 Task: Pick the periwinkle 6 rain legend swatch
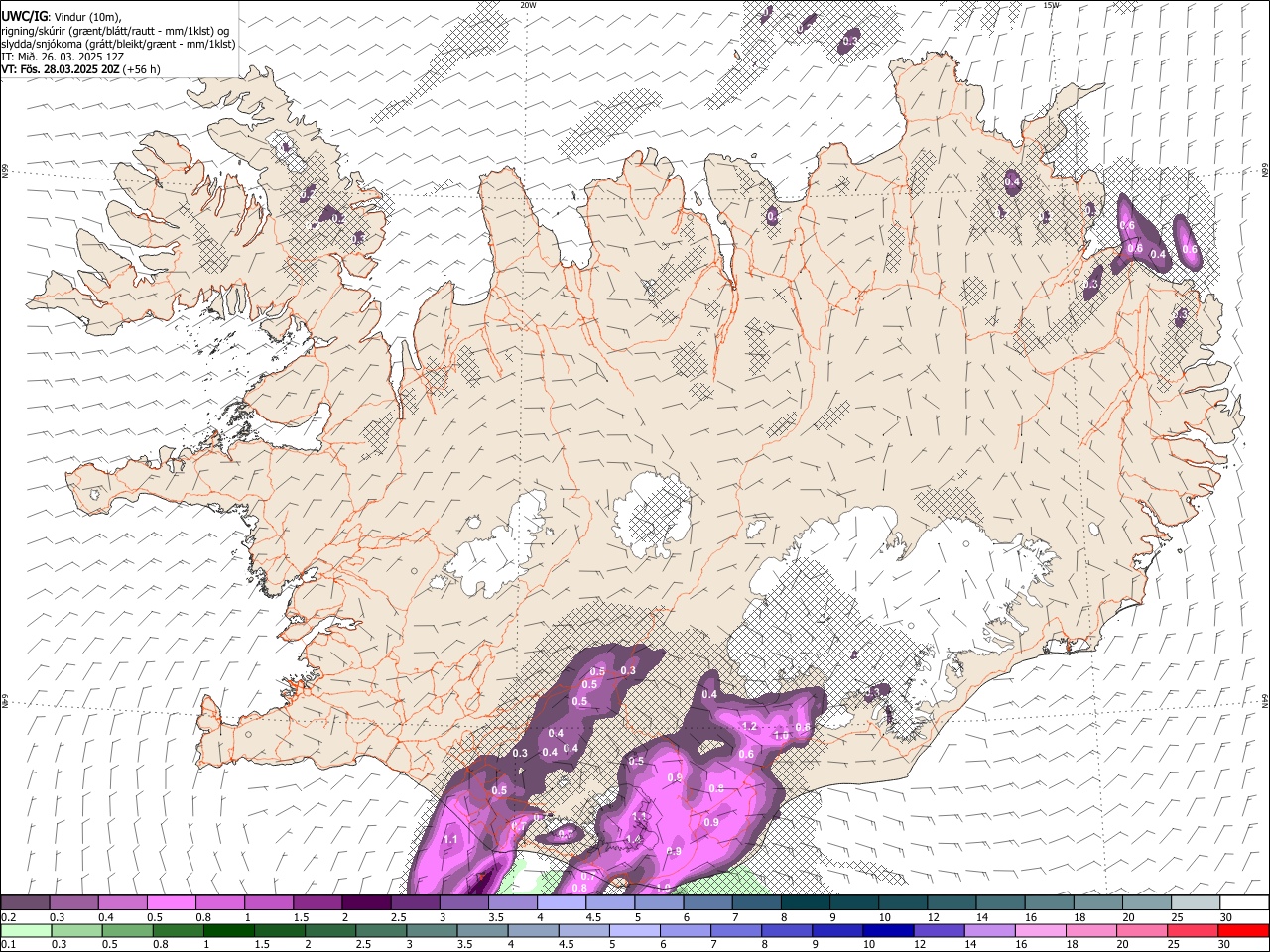click(686, 930)
